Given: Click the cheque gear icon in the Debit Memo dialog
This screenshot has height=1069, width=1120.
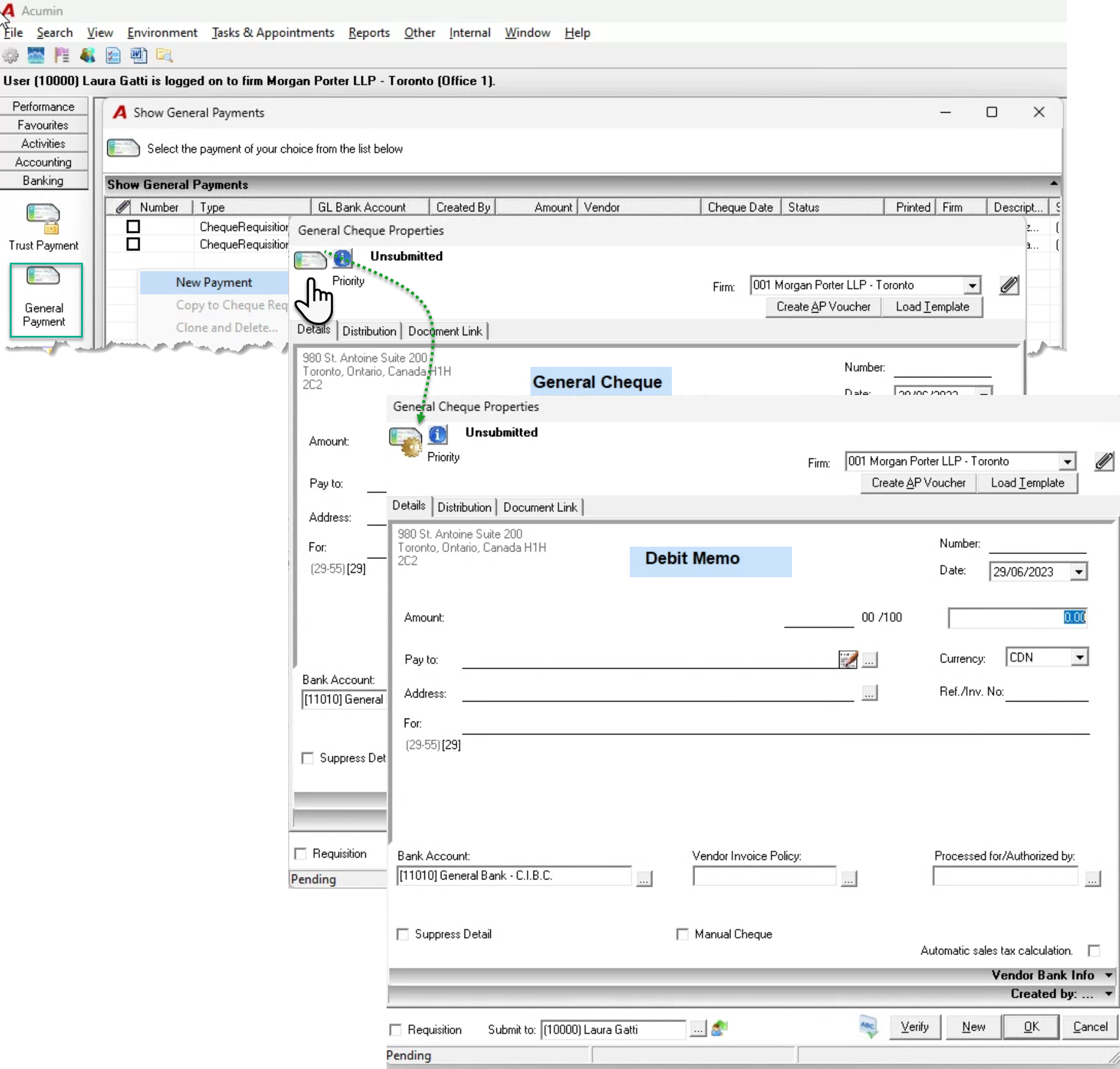Looking at the screenshot, I should (405, 442).
